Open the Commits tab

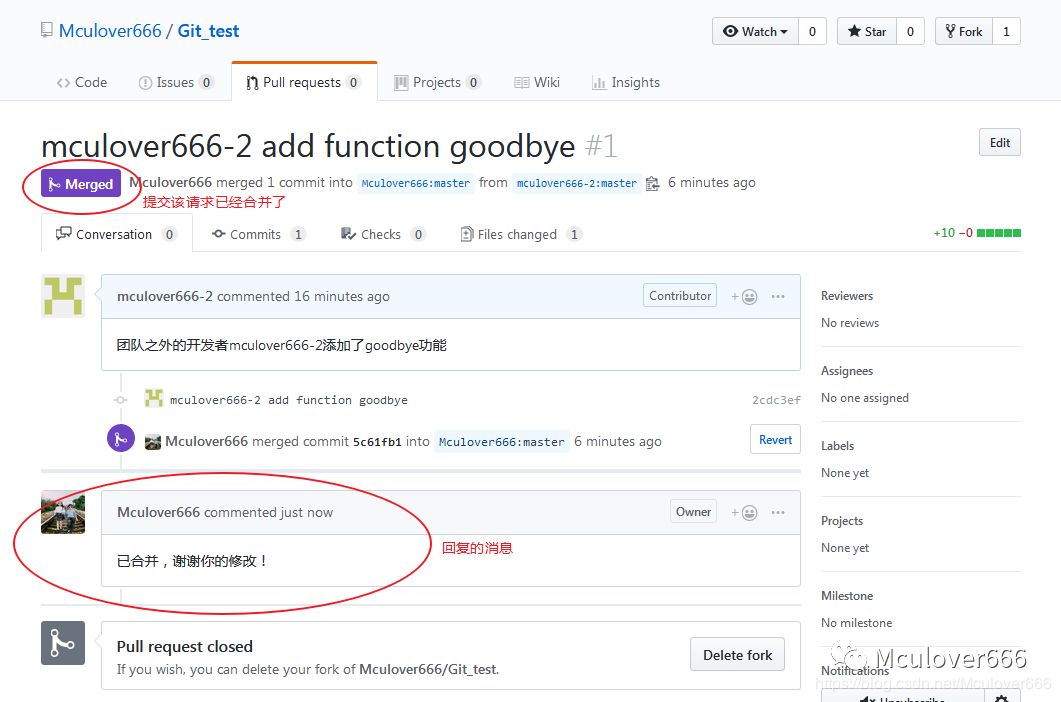258,234
